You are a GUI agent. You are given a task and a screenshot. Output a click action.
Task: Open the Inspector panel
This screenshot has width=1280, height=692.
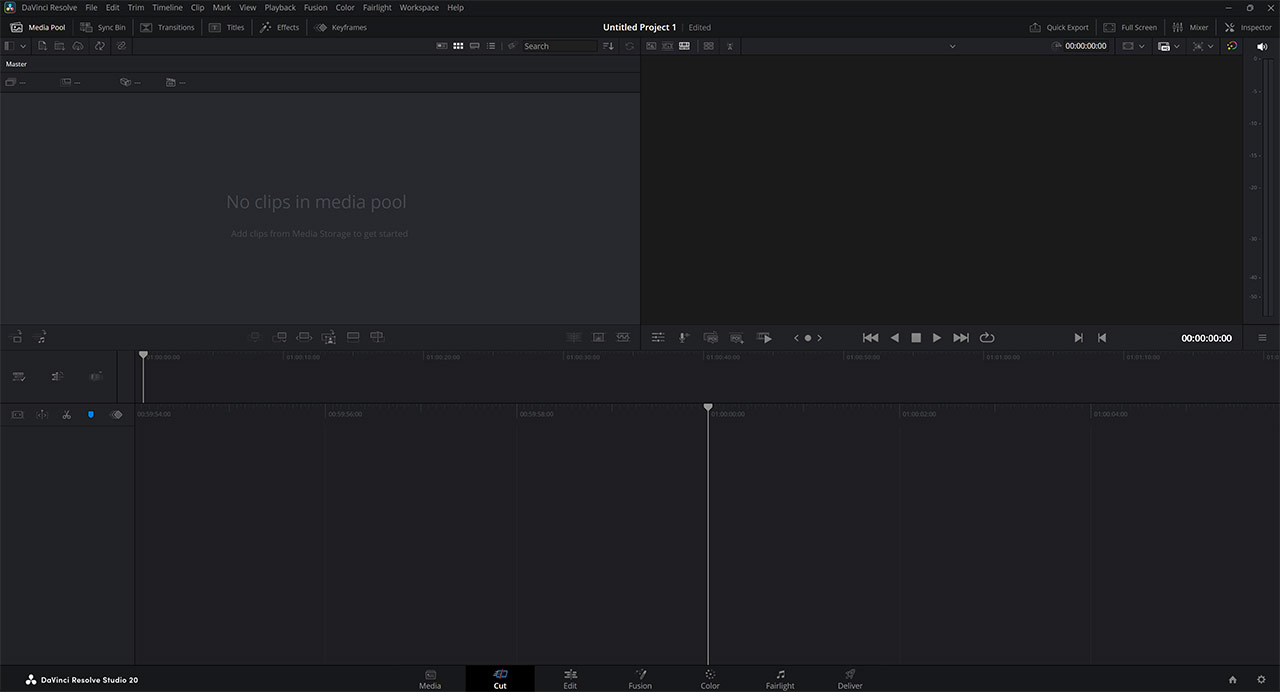pyautogui.click(x=1248, y=27)
